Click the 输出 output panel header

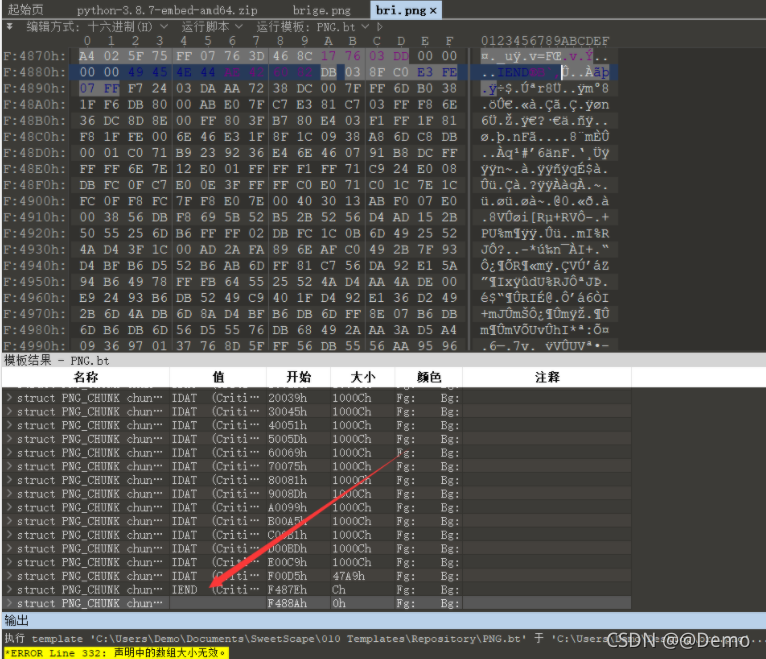[17, 621]
